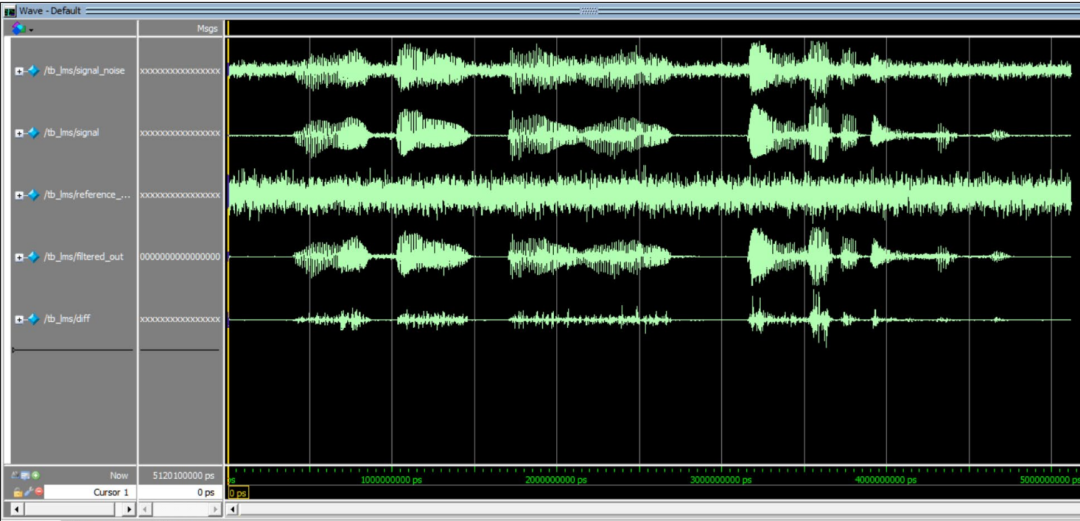The width and height of the screenshot is (1080, 521).
Task: Expand the /tb_lms/filtered_out bus
Action: 19,257
